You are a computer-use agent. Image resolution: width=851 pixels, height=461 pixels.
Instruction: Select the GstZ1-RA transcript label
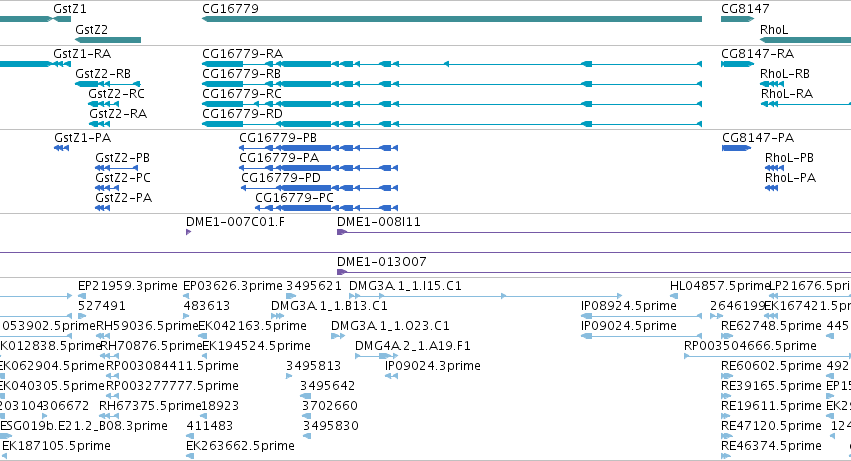[82, 54]
